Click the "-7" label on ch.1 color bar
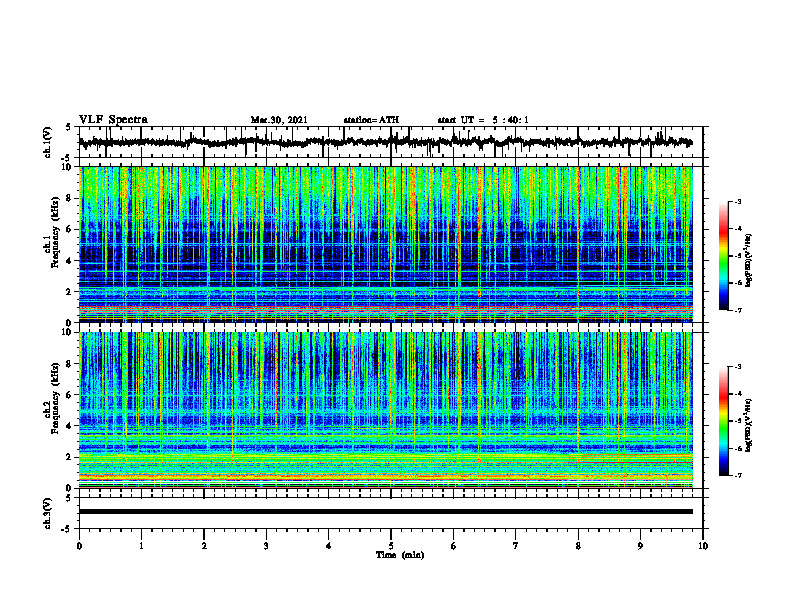The image size is (792, 612). tap(738, 310)
